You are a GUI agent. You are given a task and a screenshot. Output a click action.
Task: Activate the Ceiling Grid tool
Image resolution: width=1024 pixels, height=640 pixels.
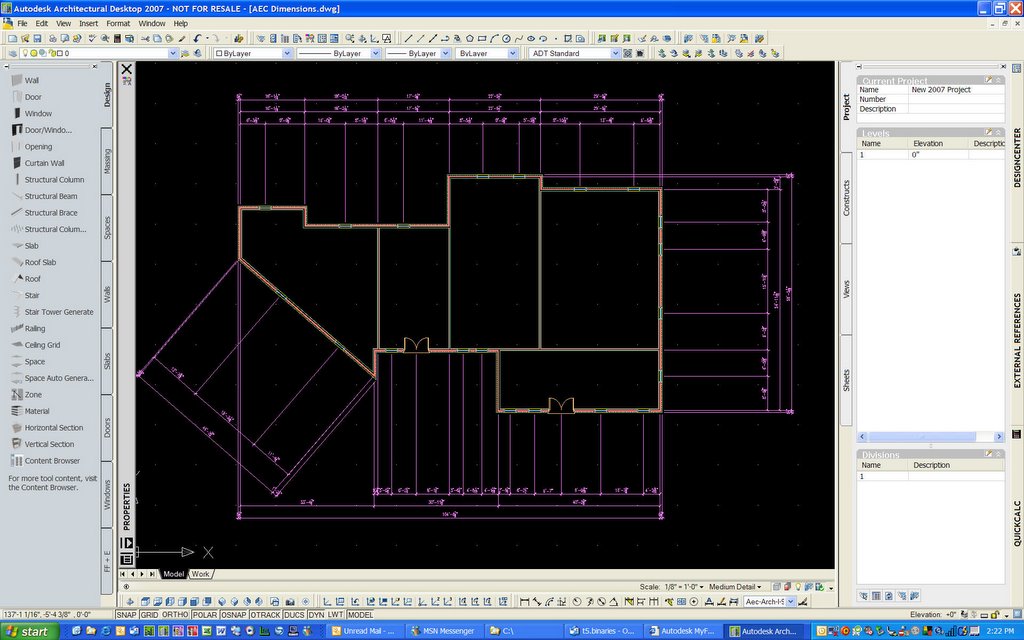pyautogui.click(x=42, y=345)
